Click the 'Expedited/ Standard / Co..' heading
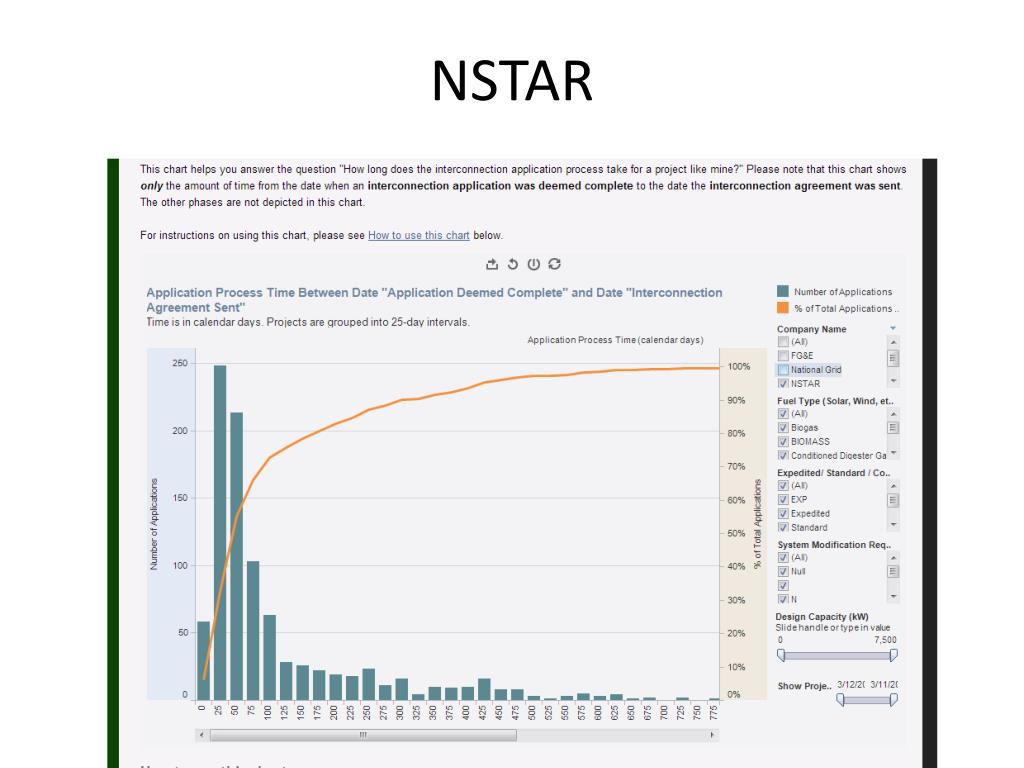 coord(834,473)
